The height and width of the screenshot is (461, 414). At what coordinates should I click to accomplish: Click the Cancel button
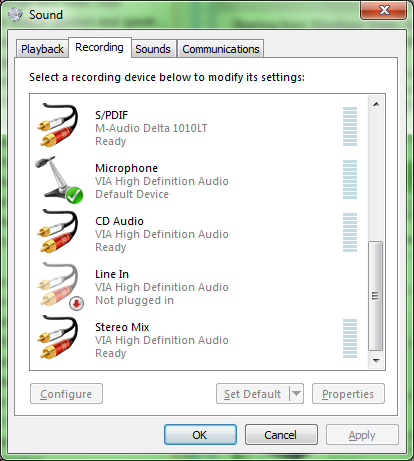tap(281, 435)
